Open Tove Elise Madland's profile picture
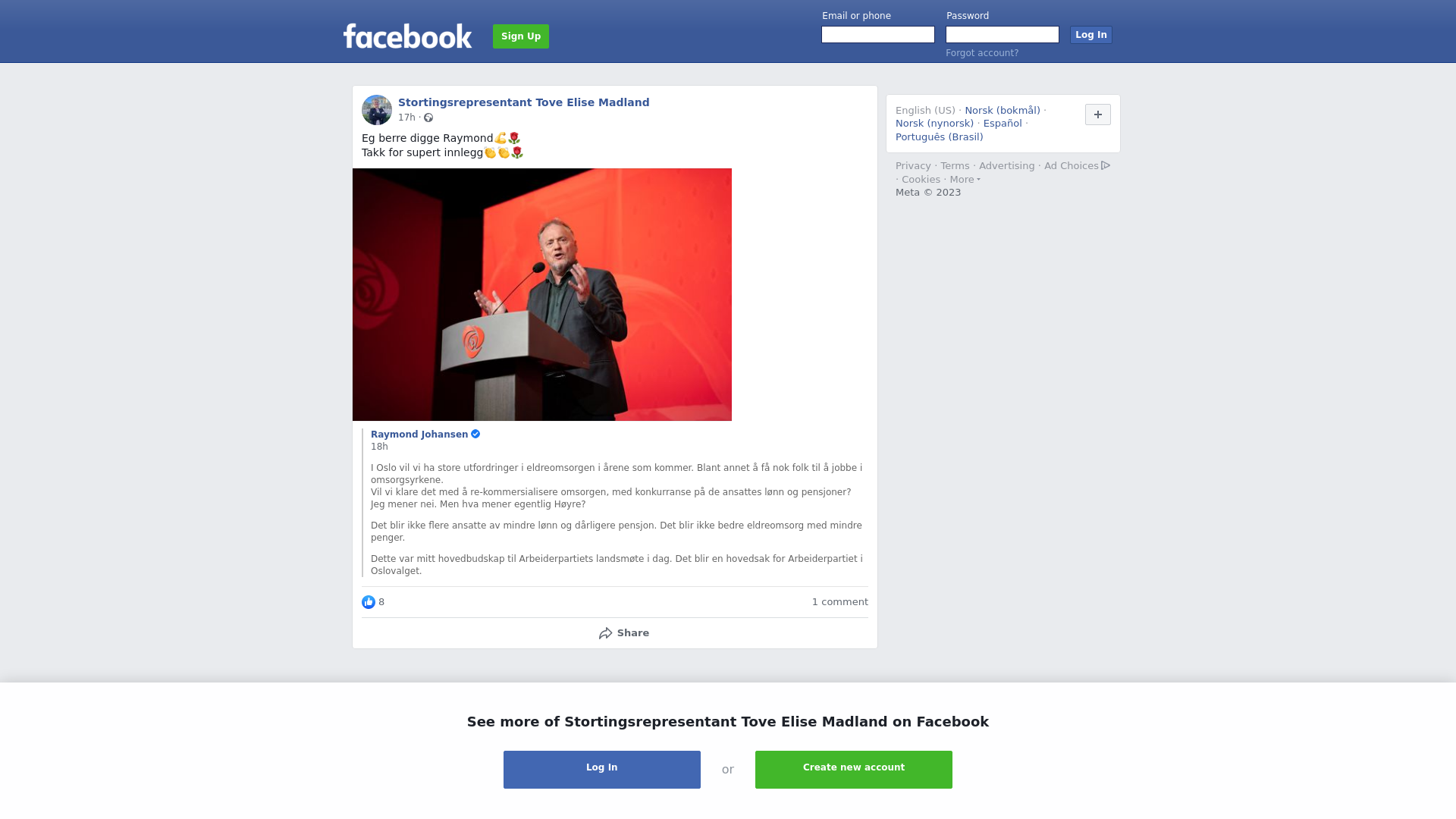 coord(377,110)
